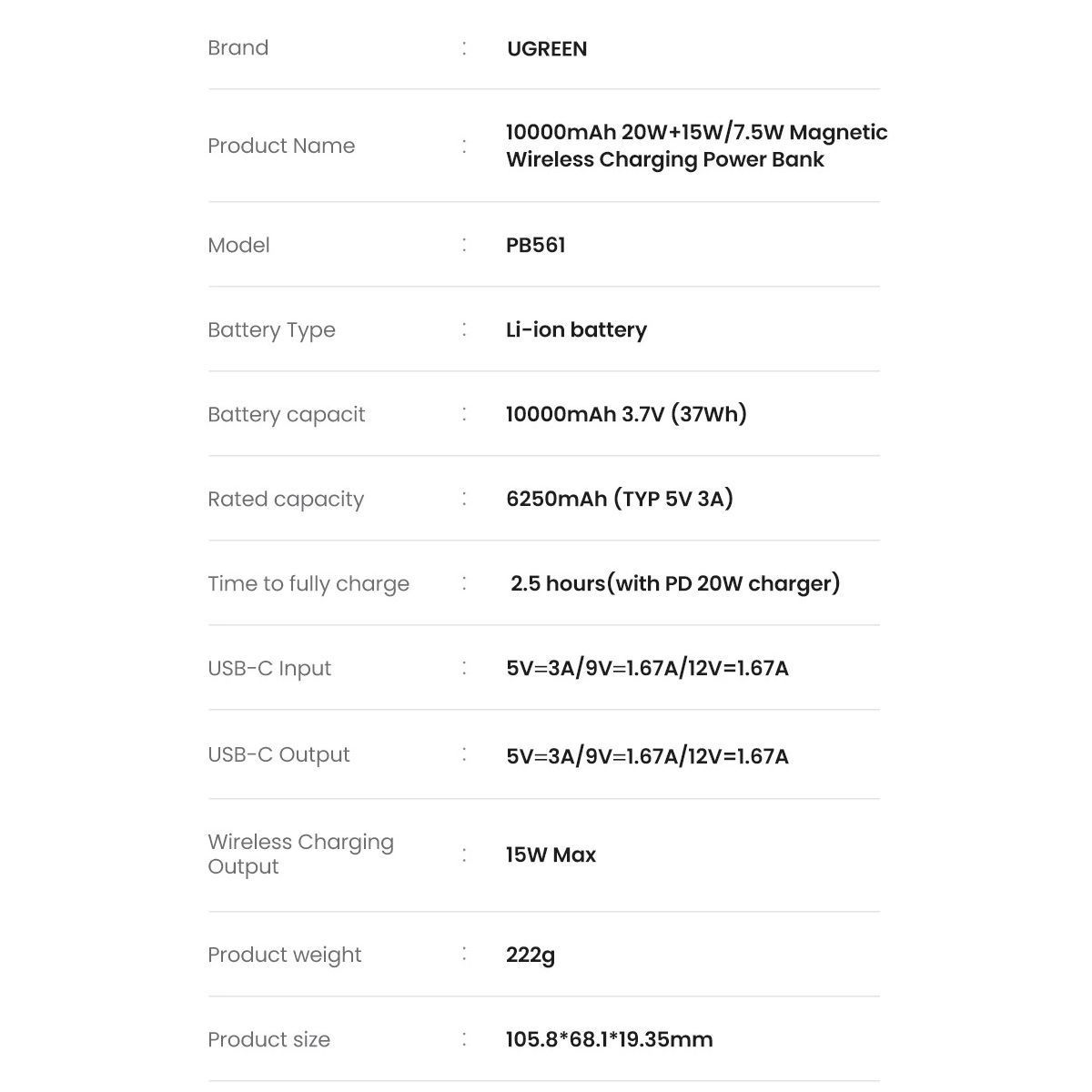
Task: Click the Time to fully charge label
Action: tap(308, 583)
